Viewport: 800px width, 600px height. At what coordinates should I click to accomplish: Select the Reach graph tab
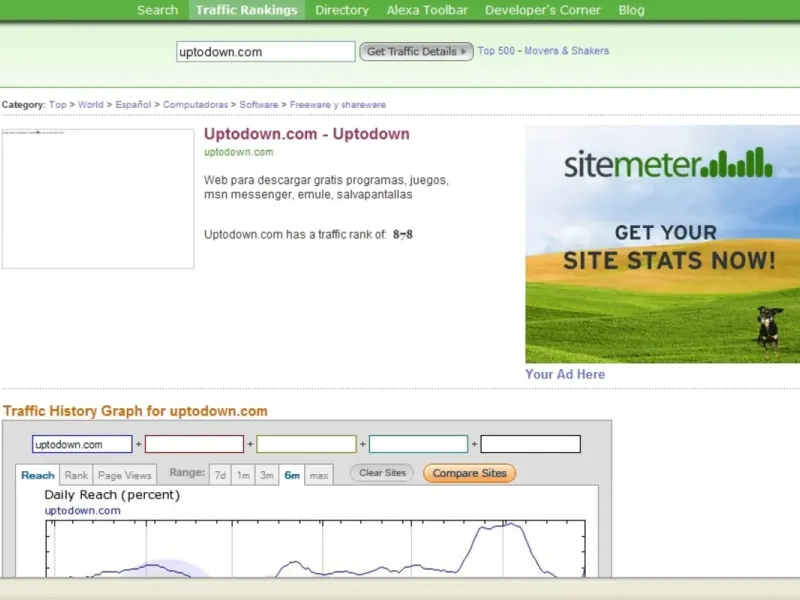pyautogui.click(x=38, y=475)
